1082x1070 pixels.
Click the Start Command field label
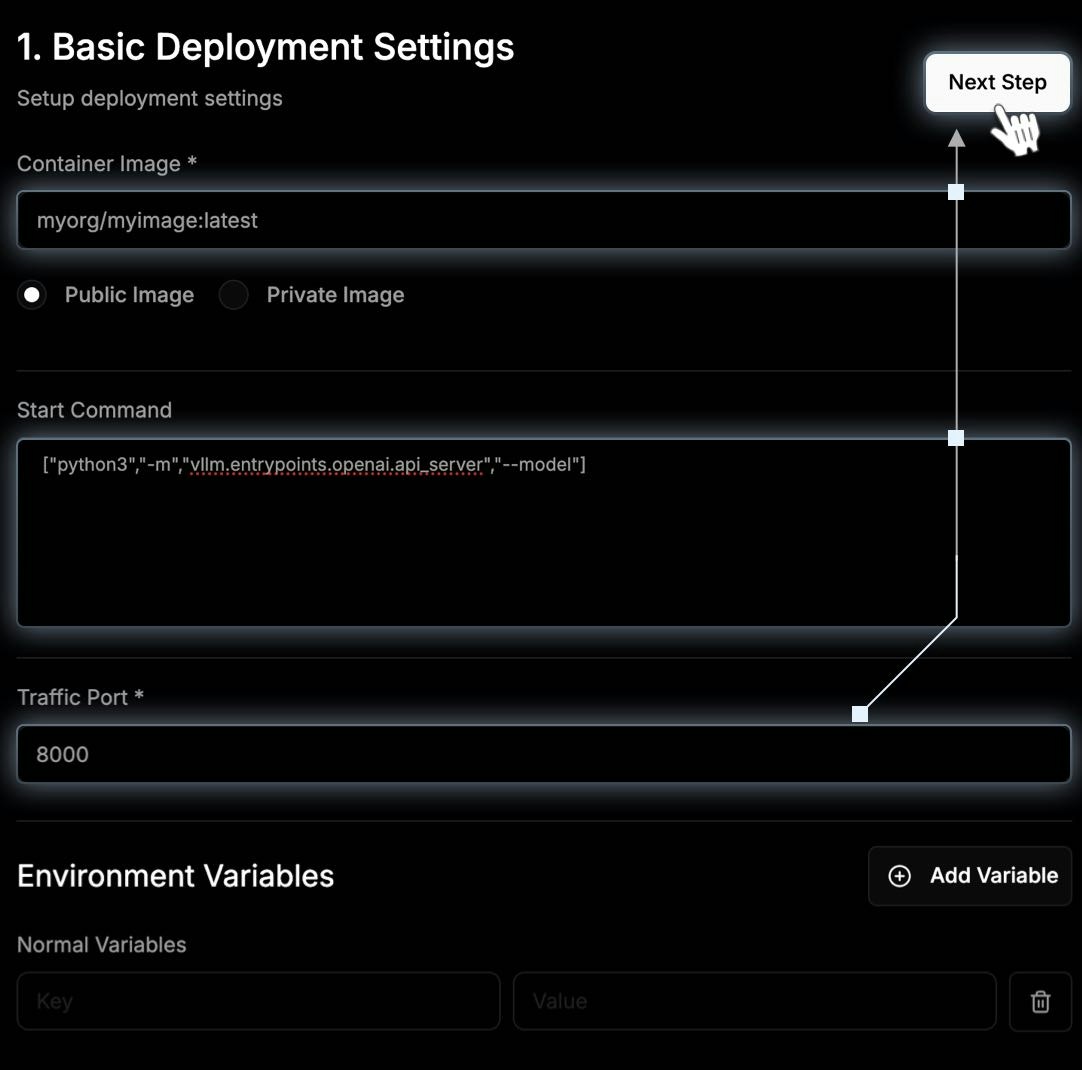pyautogui.click(x=95, y=410)
